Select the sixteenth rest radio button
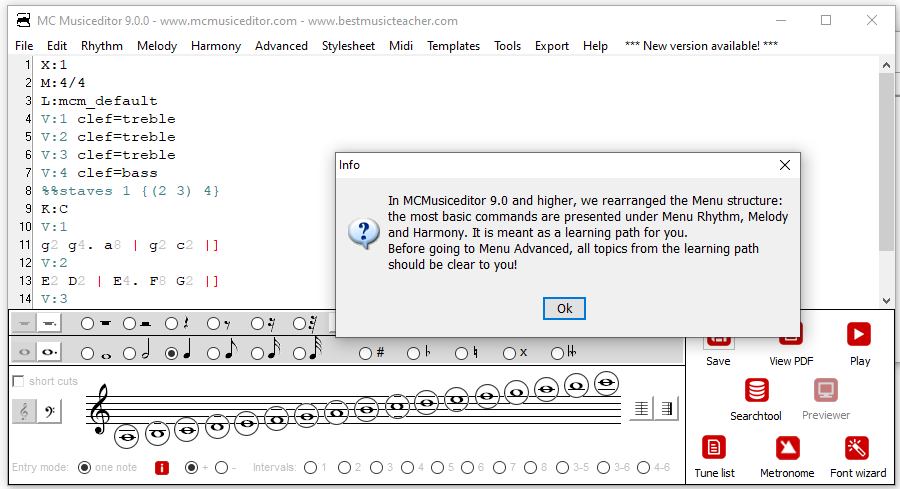This screenshot has height=489, width=900. click(257, 324)
